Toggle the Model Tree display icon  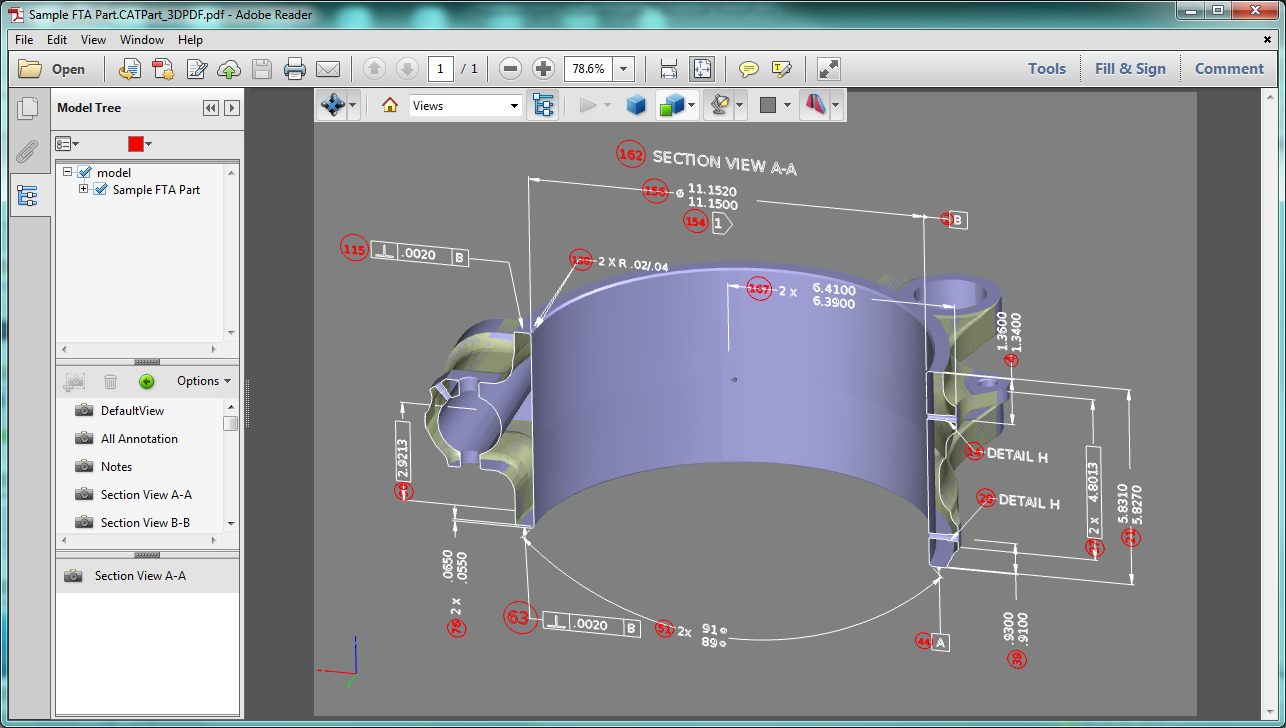coord(543,104)
